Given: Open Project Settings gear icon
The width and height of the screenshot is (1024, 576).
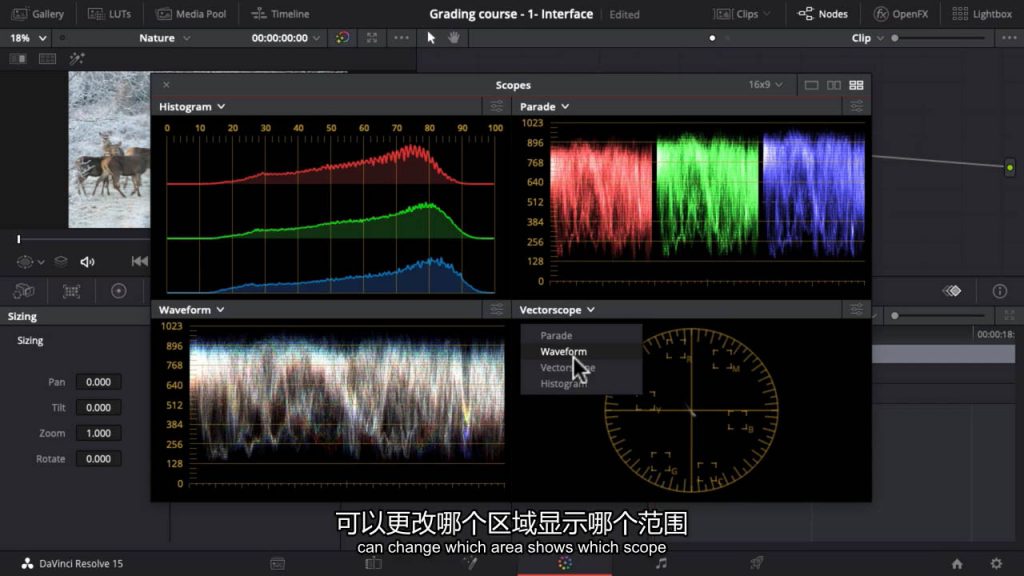Looking at the screenshot, I should [996, 564].
